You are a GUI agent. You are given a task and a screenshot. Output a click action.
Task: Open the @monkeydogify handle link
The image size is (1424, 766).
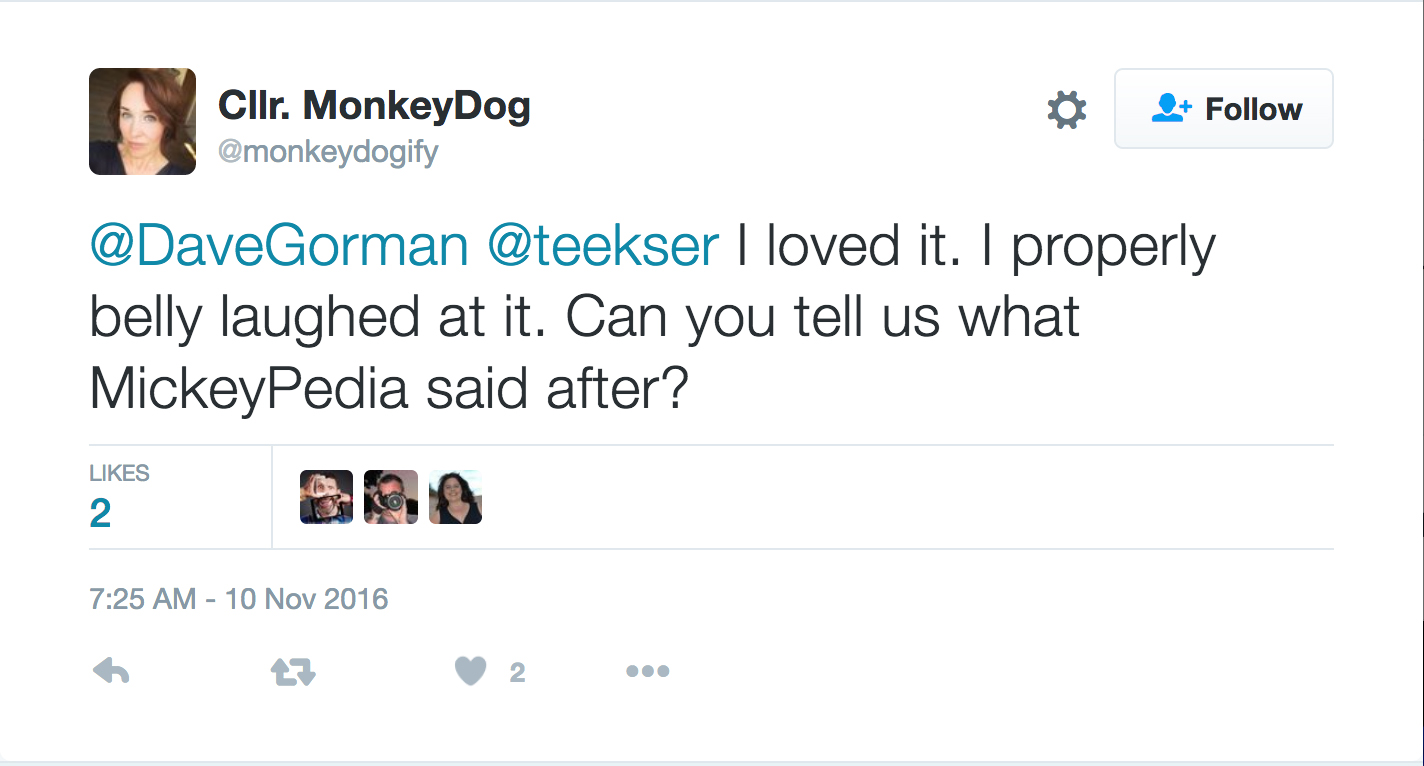pyautogui.click(x=328, y=153)
